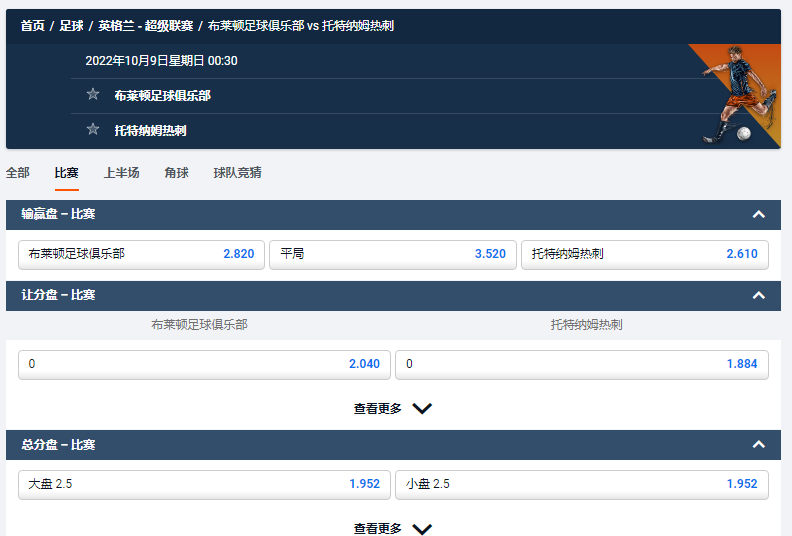
Task: Expand 查看更多 under 让分盘
Action: coord(392,408)
